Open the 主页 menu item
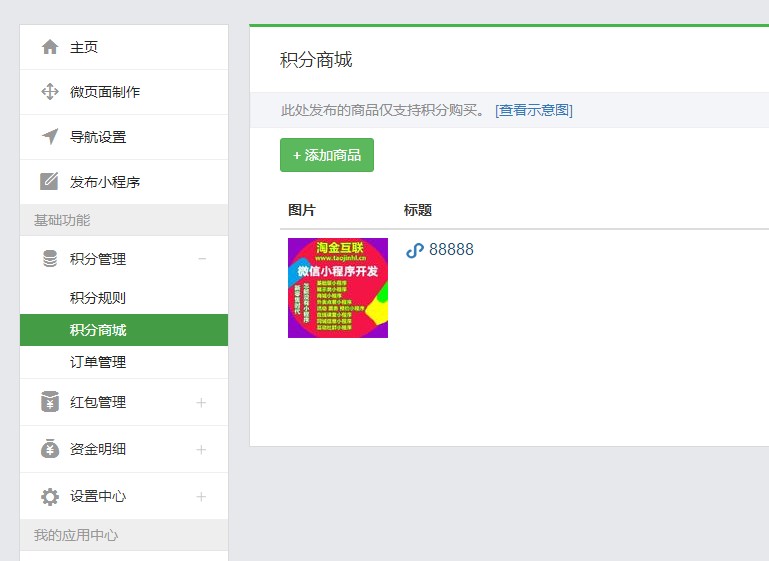 click(x=124, y=47)
